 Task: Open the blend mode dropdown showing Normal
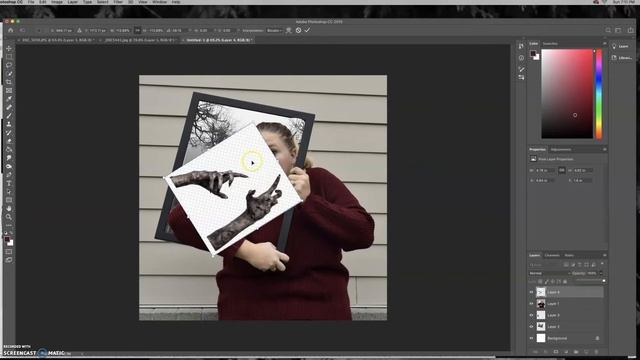[x=549, y=273]
